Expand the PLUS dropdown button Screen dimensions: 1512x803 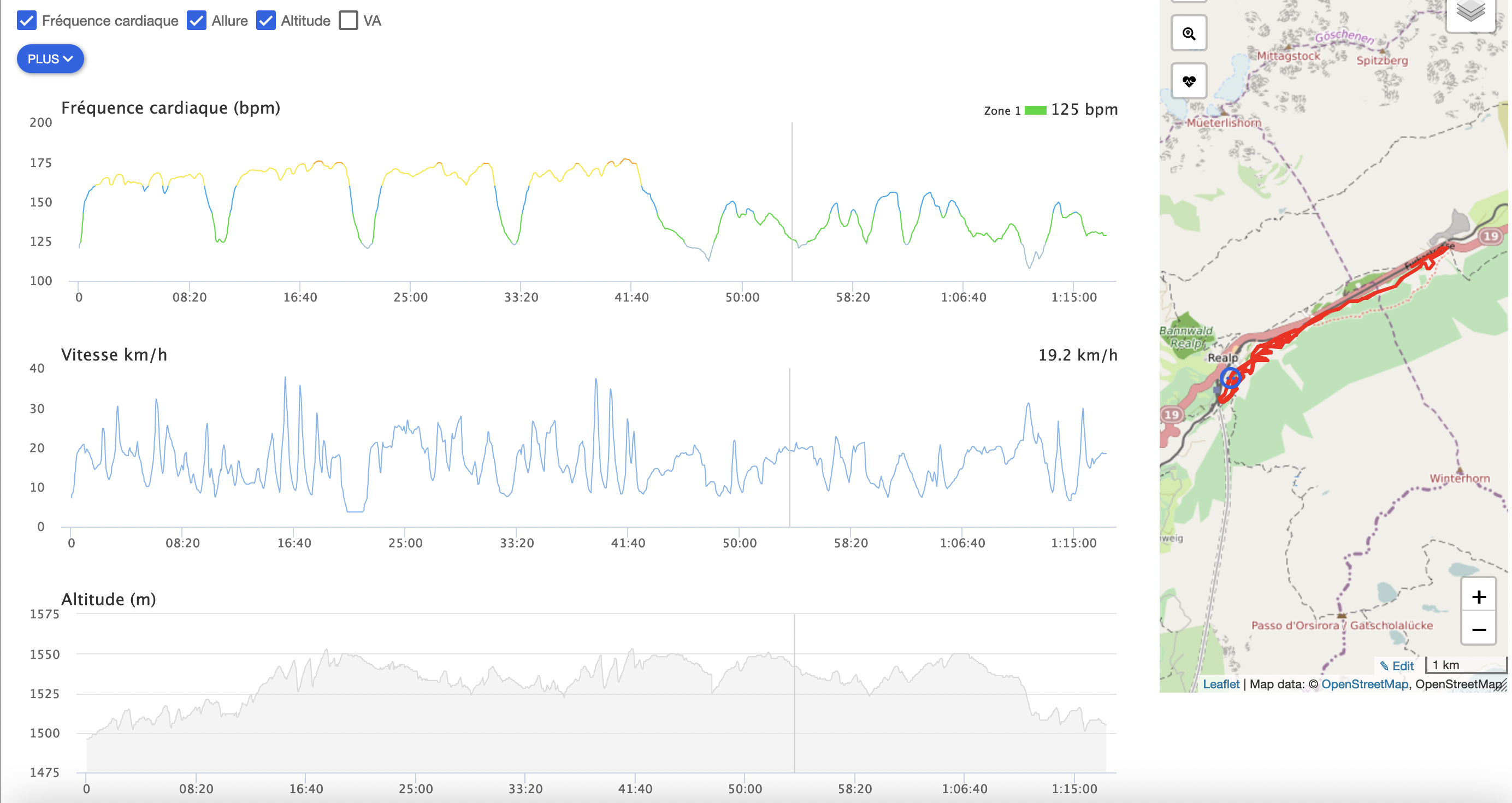coord(50,58)
